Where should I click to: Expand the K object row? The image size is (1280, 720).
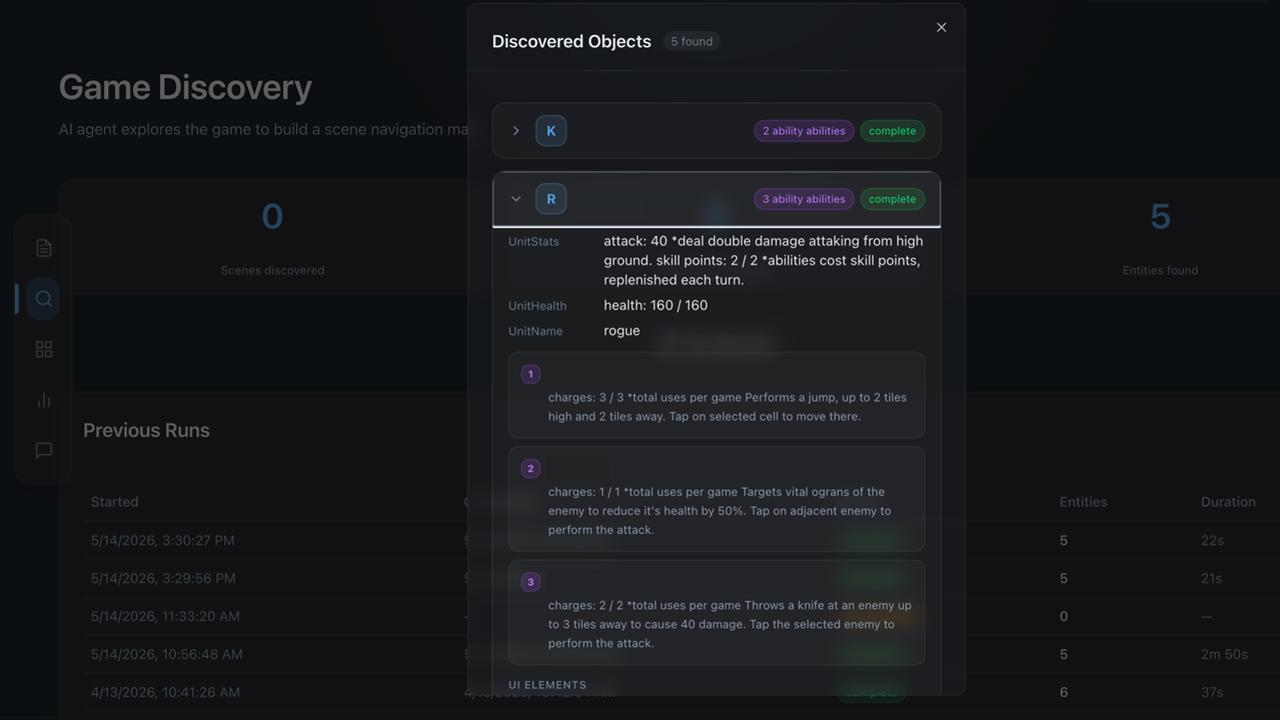coord(516,131)
